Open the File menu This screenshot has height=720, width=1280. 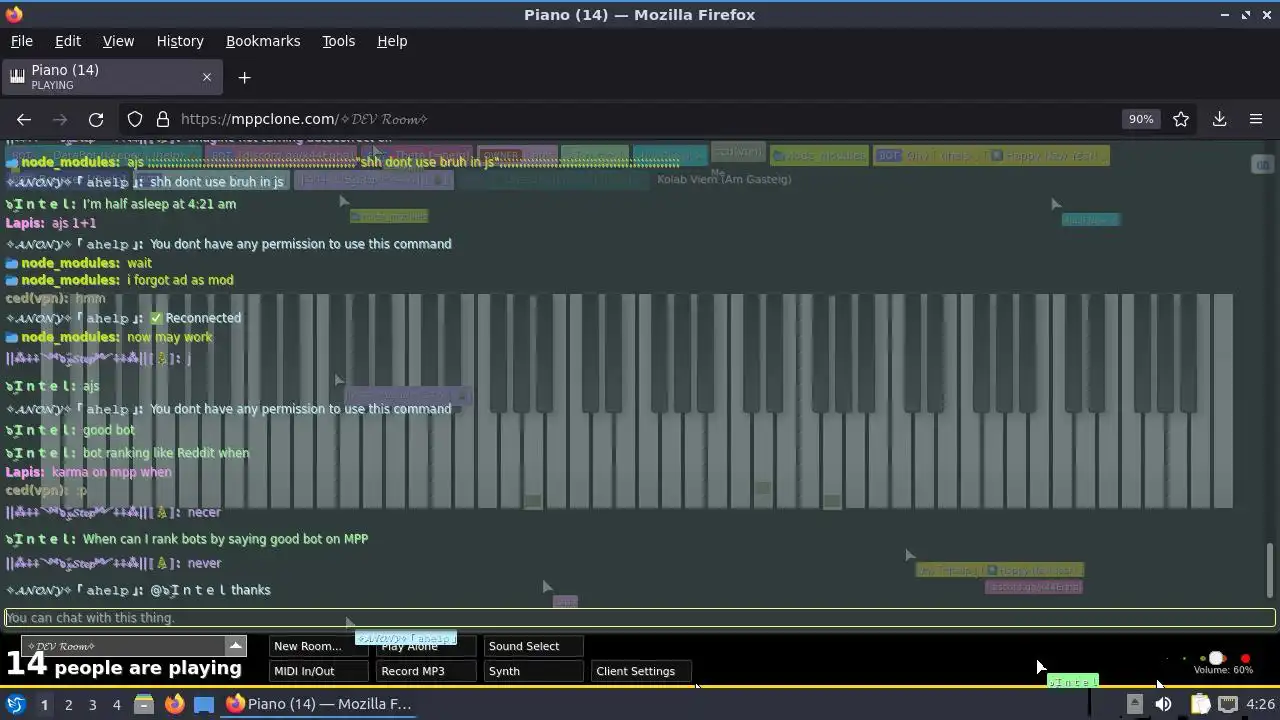21,41
